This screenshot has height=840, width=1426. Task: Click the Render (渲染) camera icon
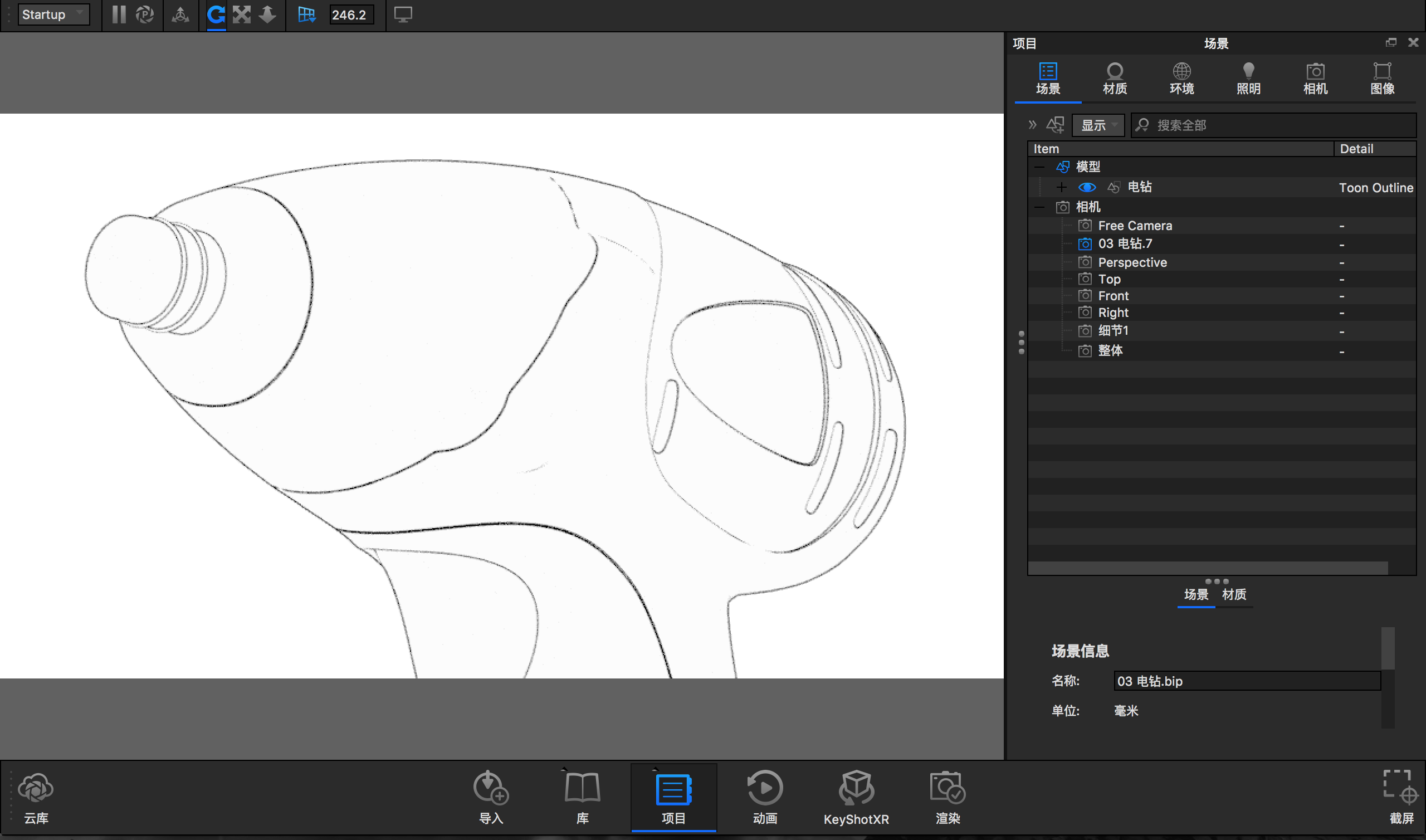click(947, 789)
